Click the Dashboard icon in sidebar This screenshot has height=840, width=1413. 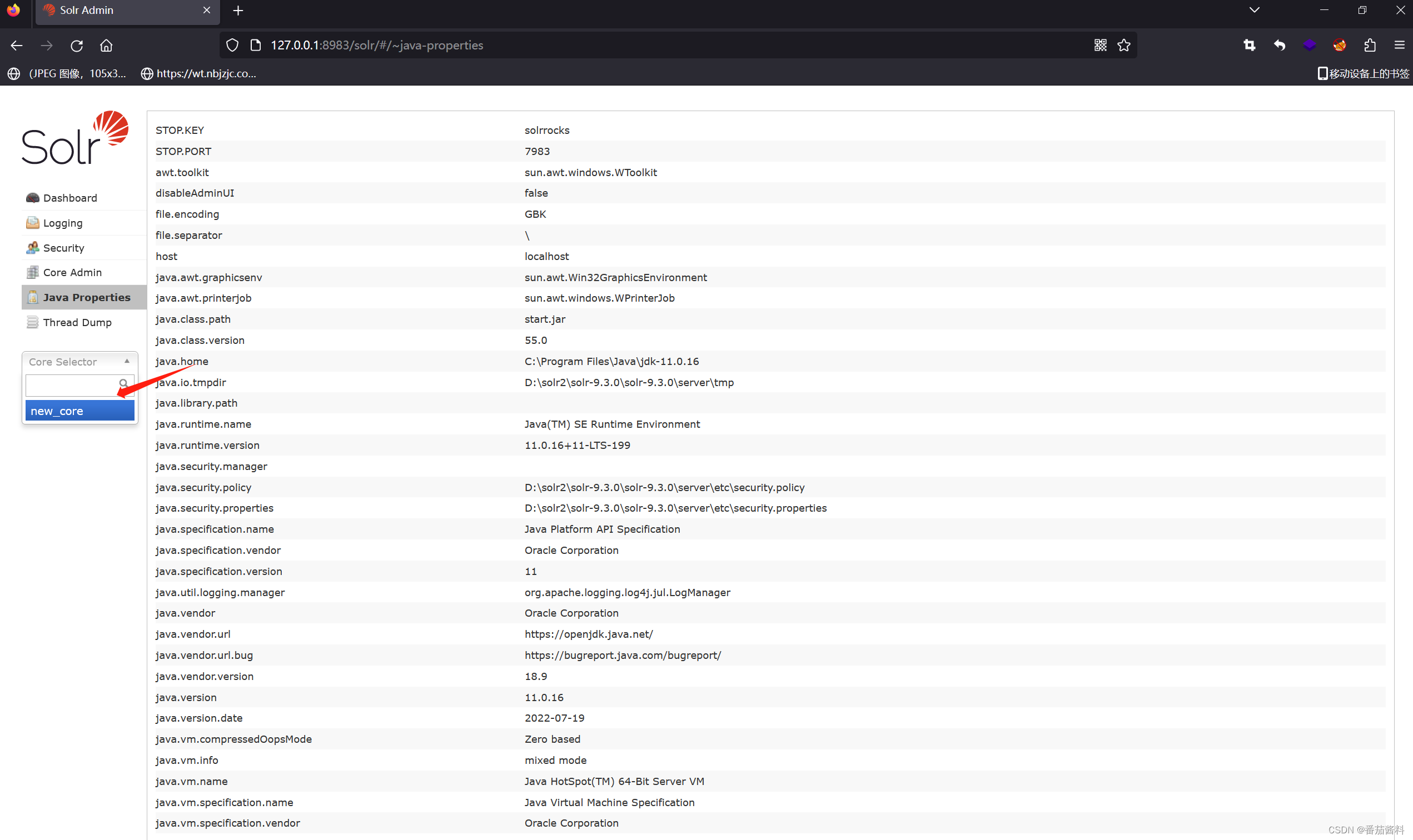coord(32,198)
